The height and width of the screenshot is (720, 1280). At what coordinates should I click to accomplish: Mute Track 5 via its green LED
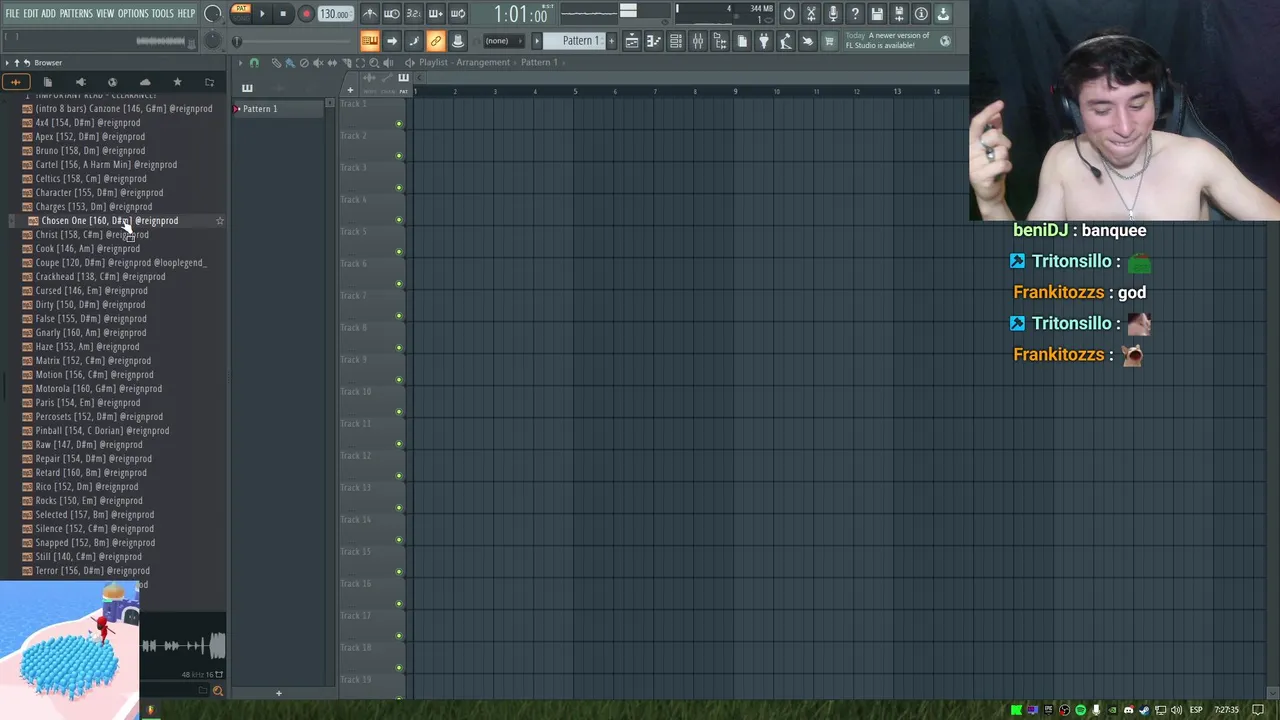tap(399, 252)
